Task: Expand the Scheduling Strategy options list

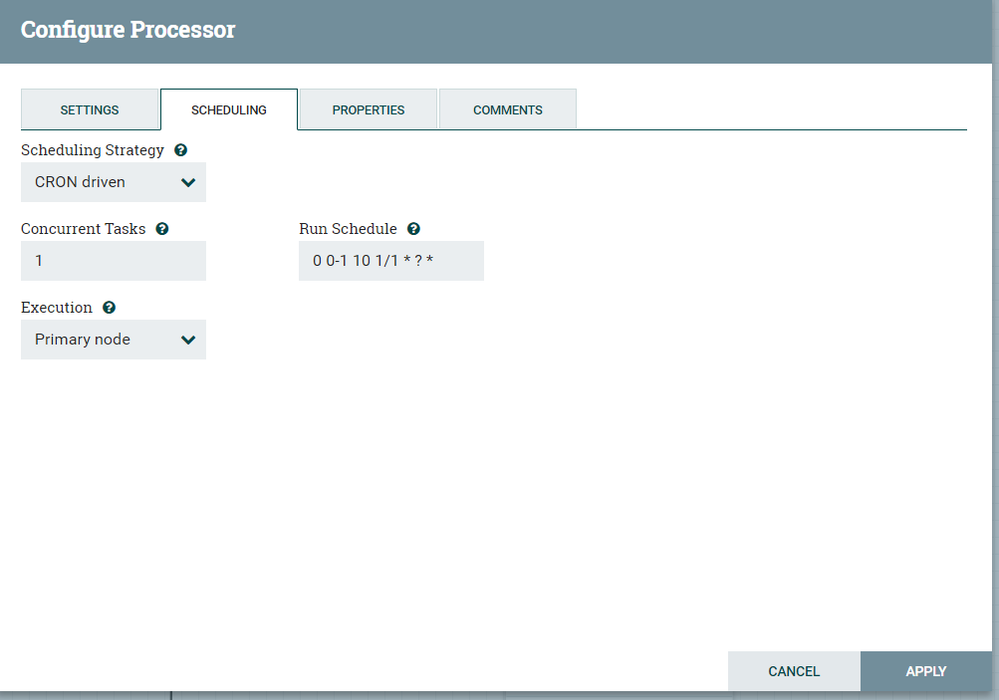Action: pyautogui.click(x=113, y=182)
